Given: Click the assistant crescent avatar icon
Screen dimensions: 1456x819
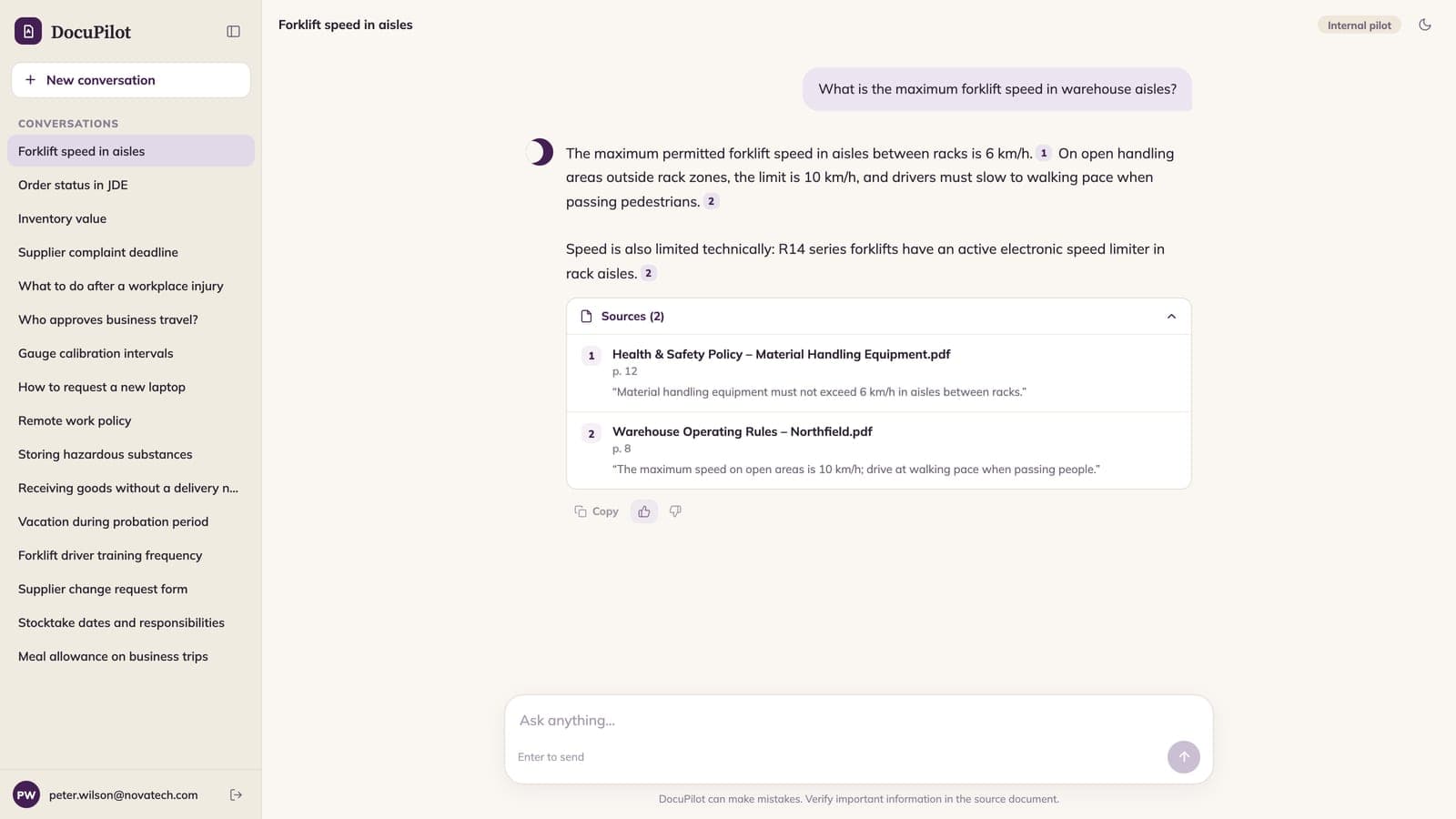Looking at the screenshot, I should [541, 152].
